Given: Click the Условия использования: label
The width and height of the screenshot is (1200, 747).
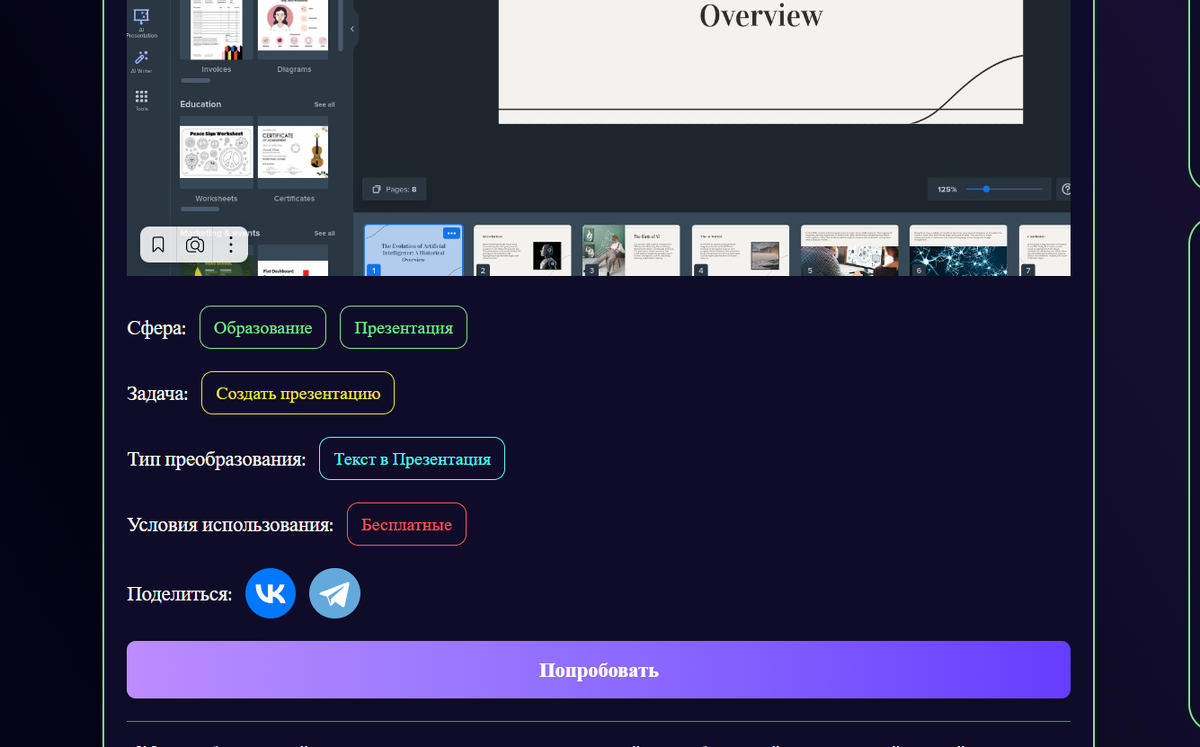Looking at the screenshot, I should pos(230,524).
